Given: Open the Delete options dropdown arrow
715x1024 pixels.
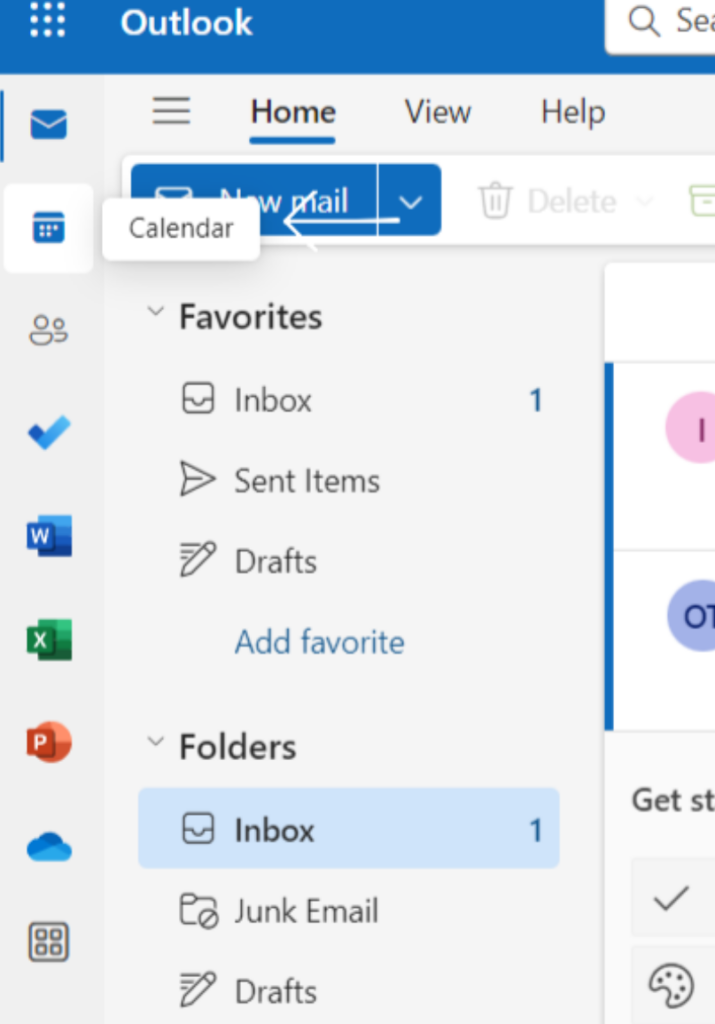Looking at the screenshot, I should tap(644, 200).
